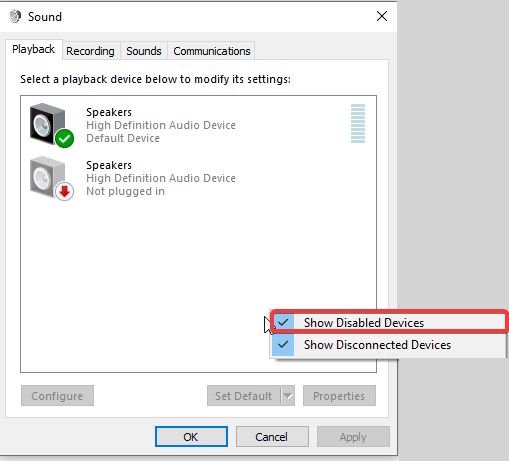Image resolution: width=509 pixels, height=461 pixels.
Task: Click the Configure button
Action: point(57,396)
